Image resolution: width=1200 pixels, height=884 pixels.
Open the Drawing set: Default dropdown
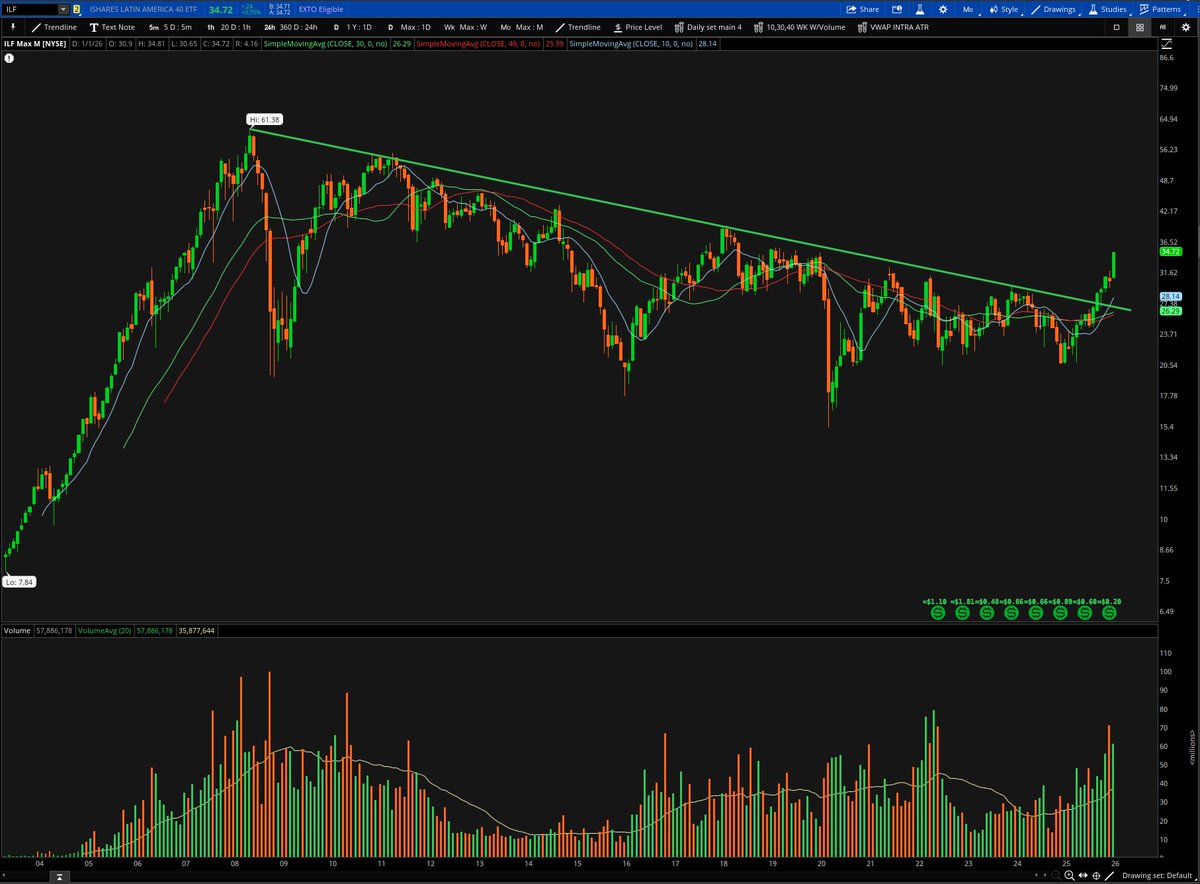(1158, 875)
